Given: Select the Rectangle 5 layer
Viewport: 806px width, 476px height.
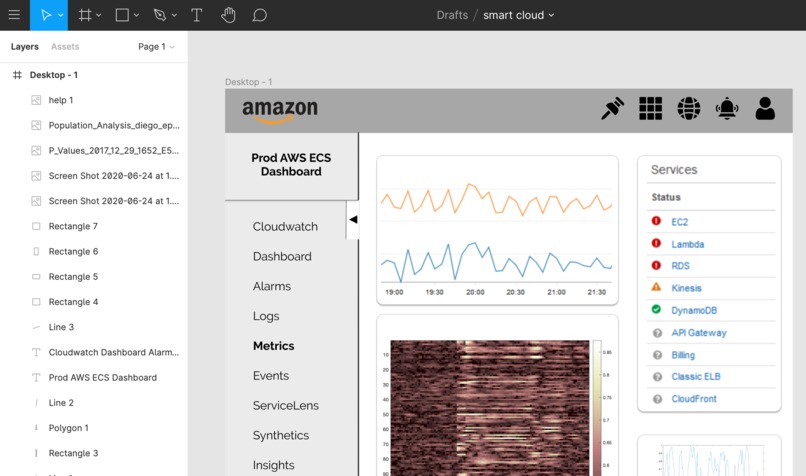Looking at the screenshot, I should [x=94, y=276].
